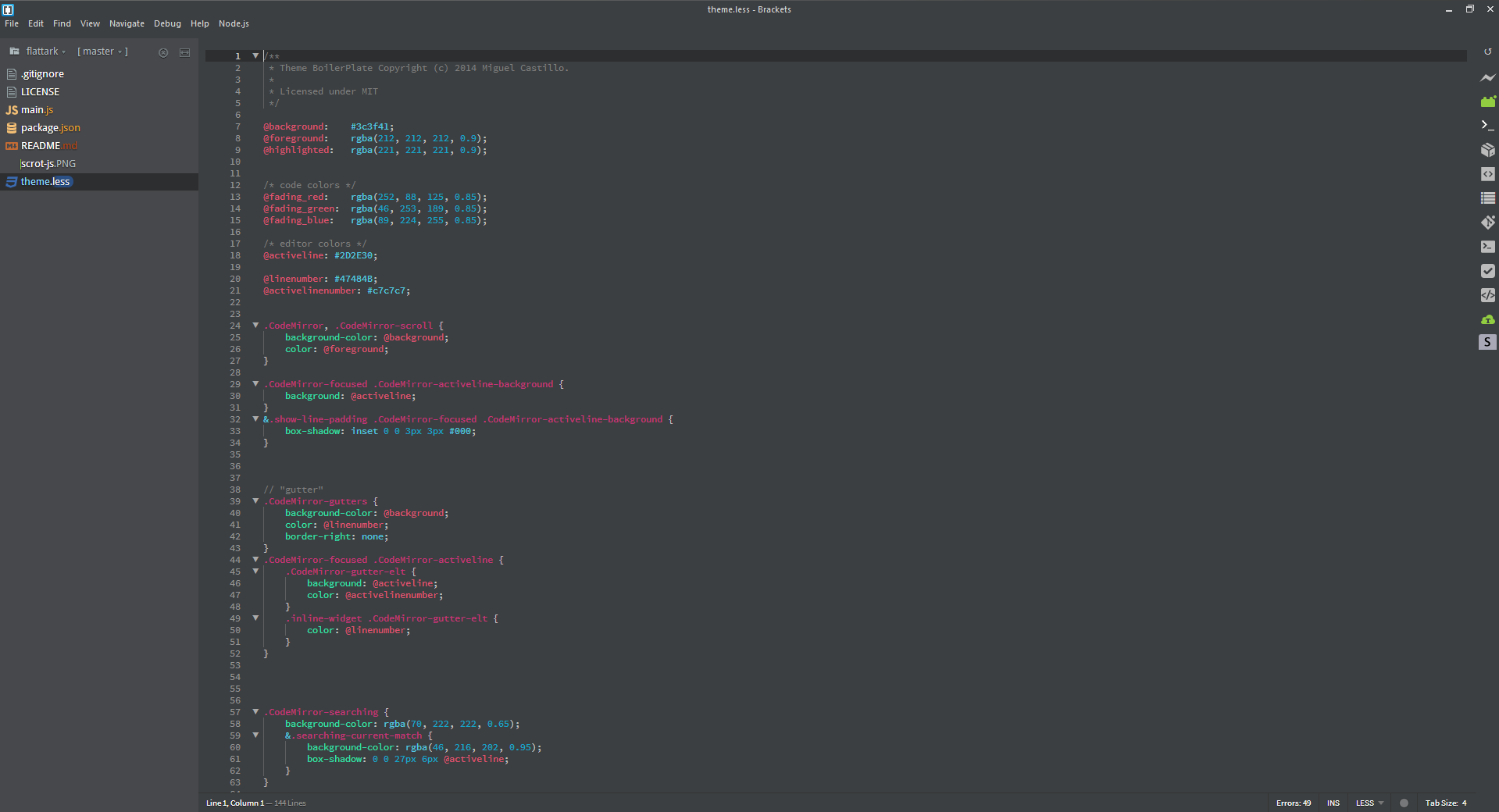Open the master branch dropdown
Image resolution: width=1499 pixels, height=812 pixels.
102,52
